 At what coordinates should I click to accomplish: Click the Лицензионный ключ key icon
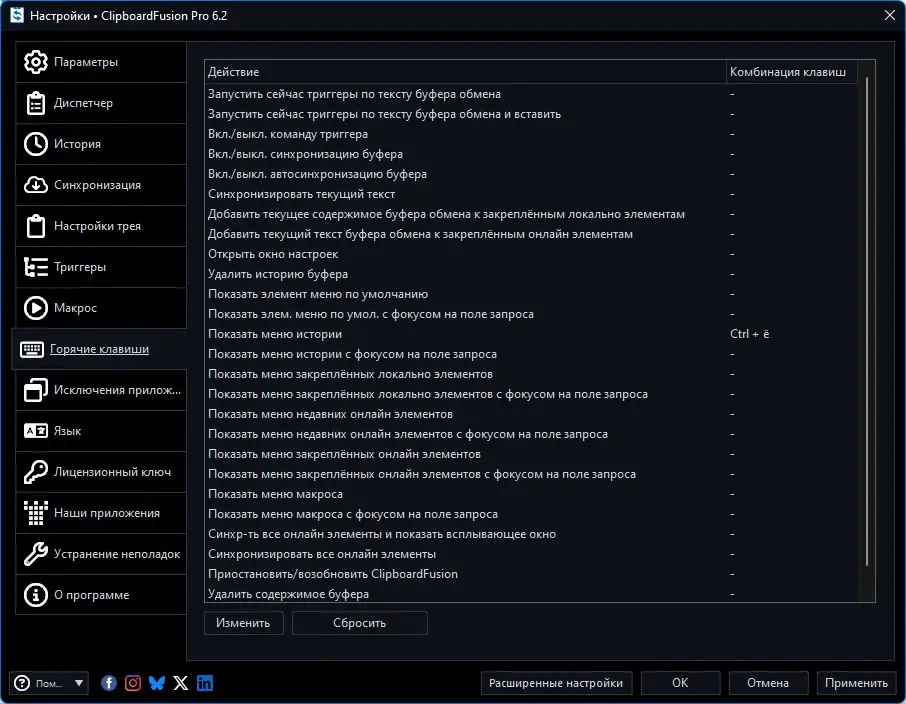pyautogui.click(x=35, y=472)
